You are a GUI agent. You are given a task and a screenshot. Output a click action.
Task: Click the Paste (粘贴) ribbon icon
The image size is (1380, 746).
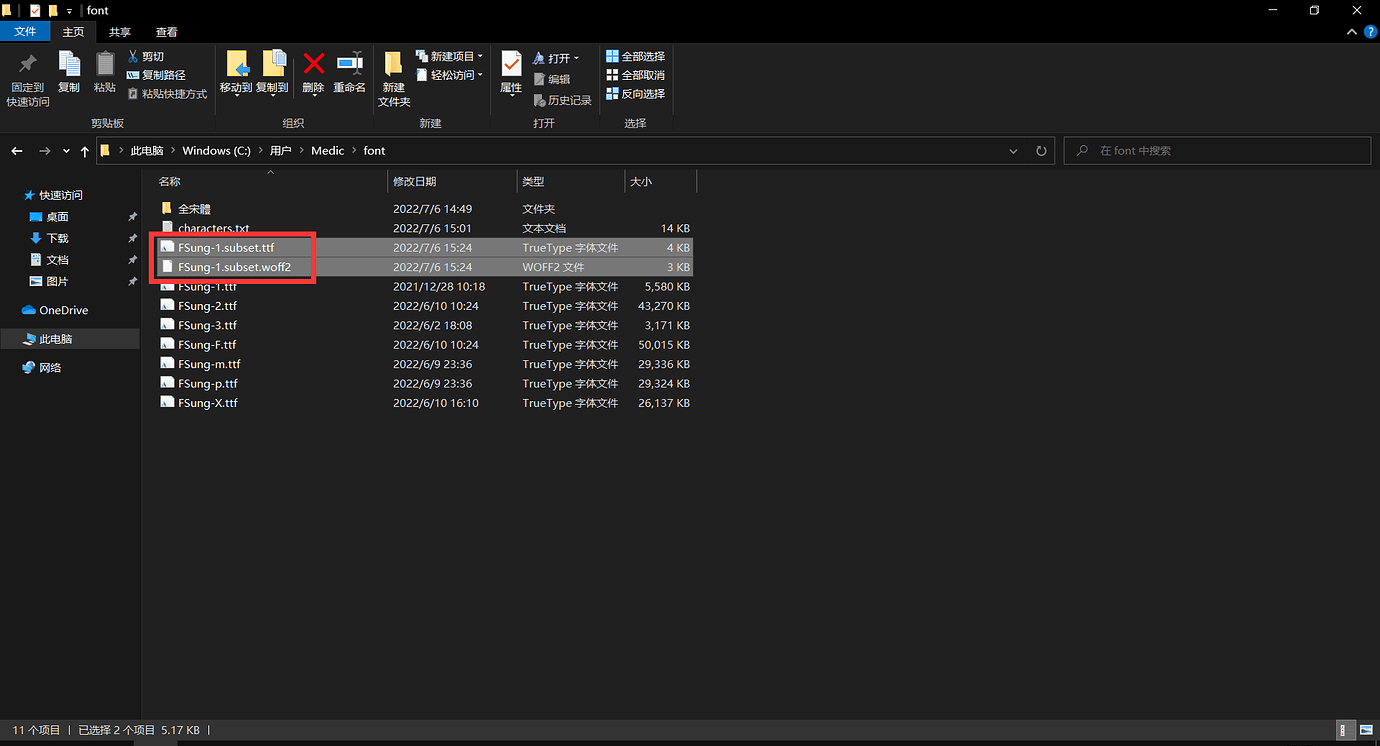tap(105, 73)
